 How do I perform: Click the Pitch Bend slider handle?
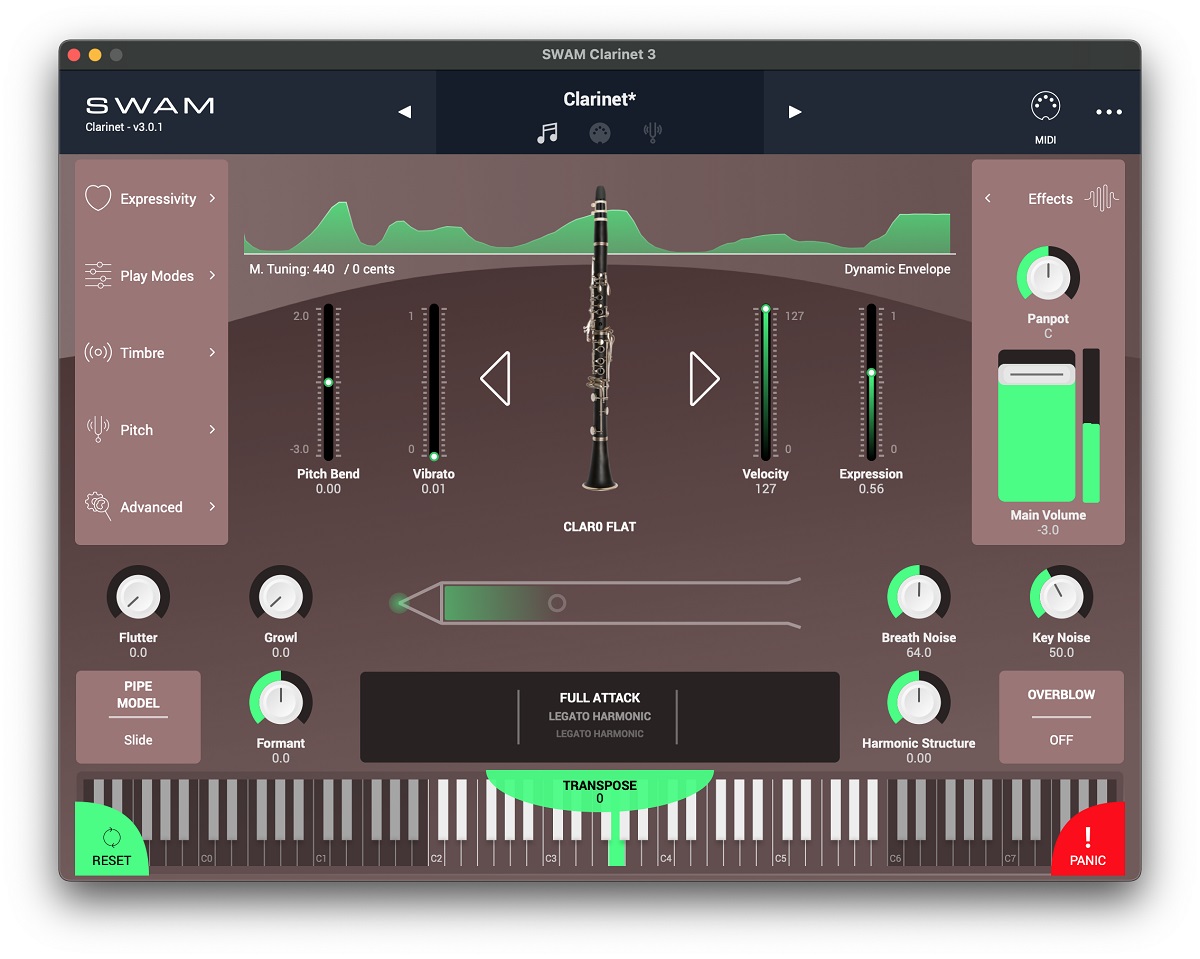click(x=328, y=383)
